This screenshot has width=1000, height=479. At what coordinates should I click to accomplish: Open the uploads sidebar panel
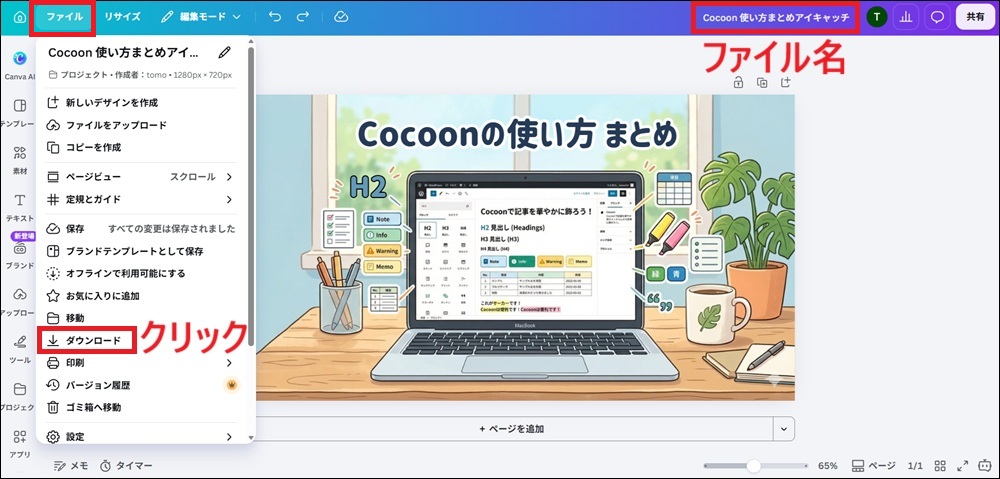(x=19, y=301)
